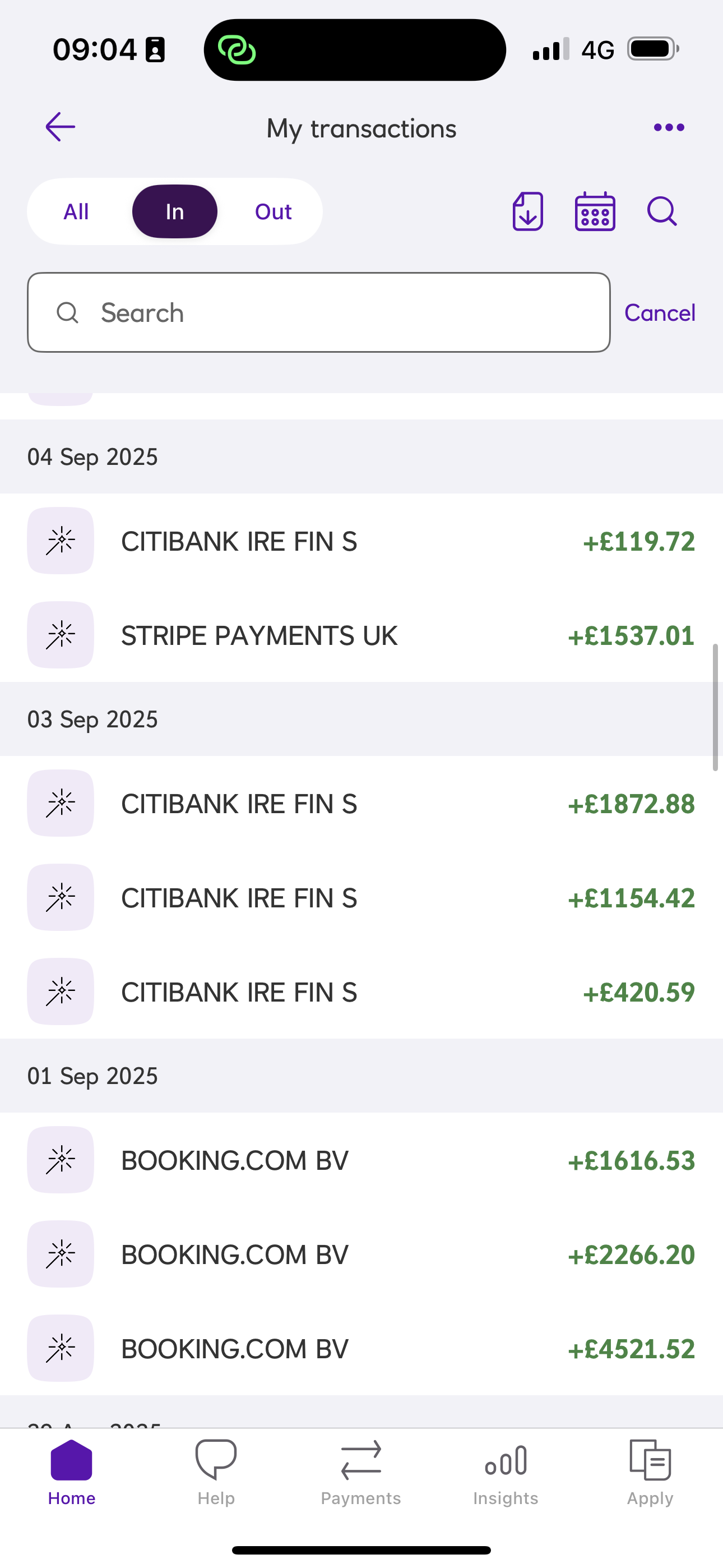
Task: Open the Booking.com BV +£4521.52 transaction
Action: [361, 1348]
